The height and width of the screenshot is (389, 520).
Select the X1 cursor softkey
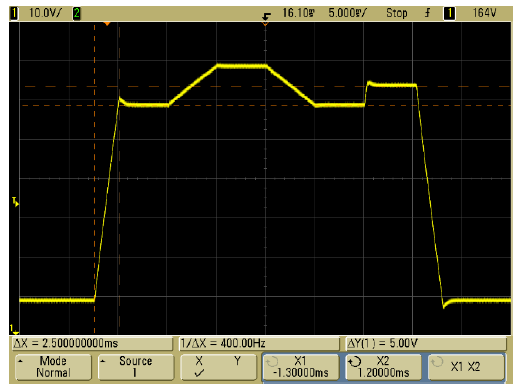pos(301,367)
